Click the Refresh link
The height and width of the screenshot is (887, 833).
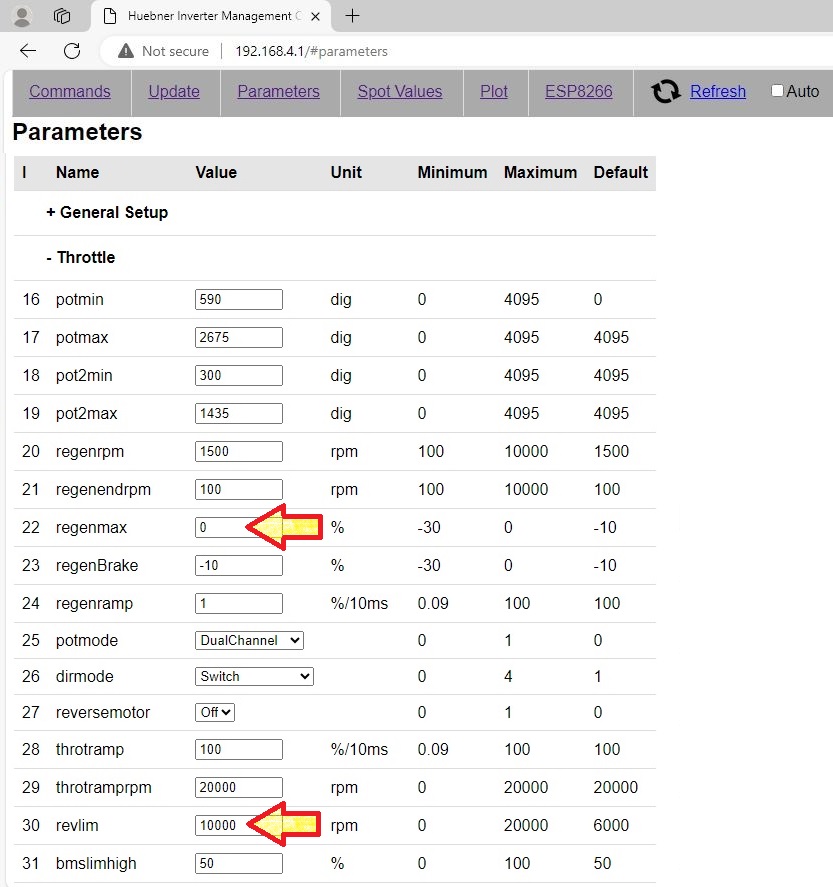[x=717, y=91]
